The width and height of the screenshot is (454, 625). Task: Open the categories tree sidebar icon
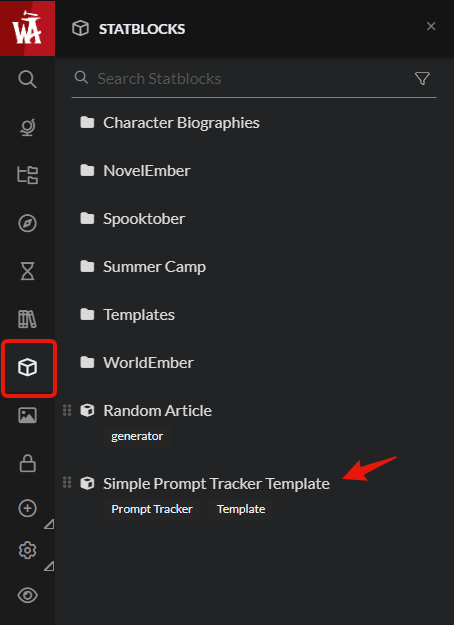[x=27, y=175]
